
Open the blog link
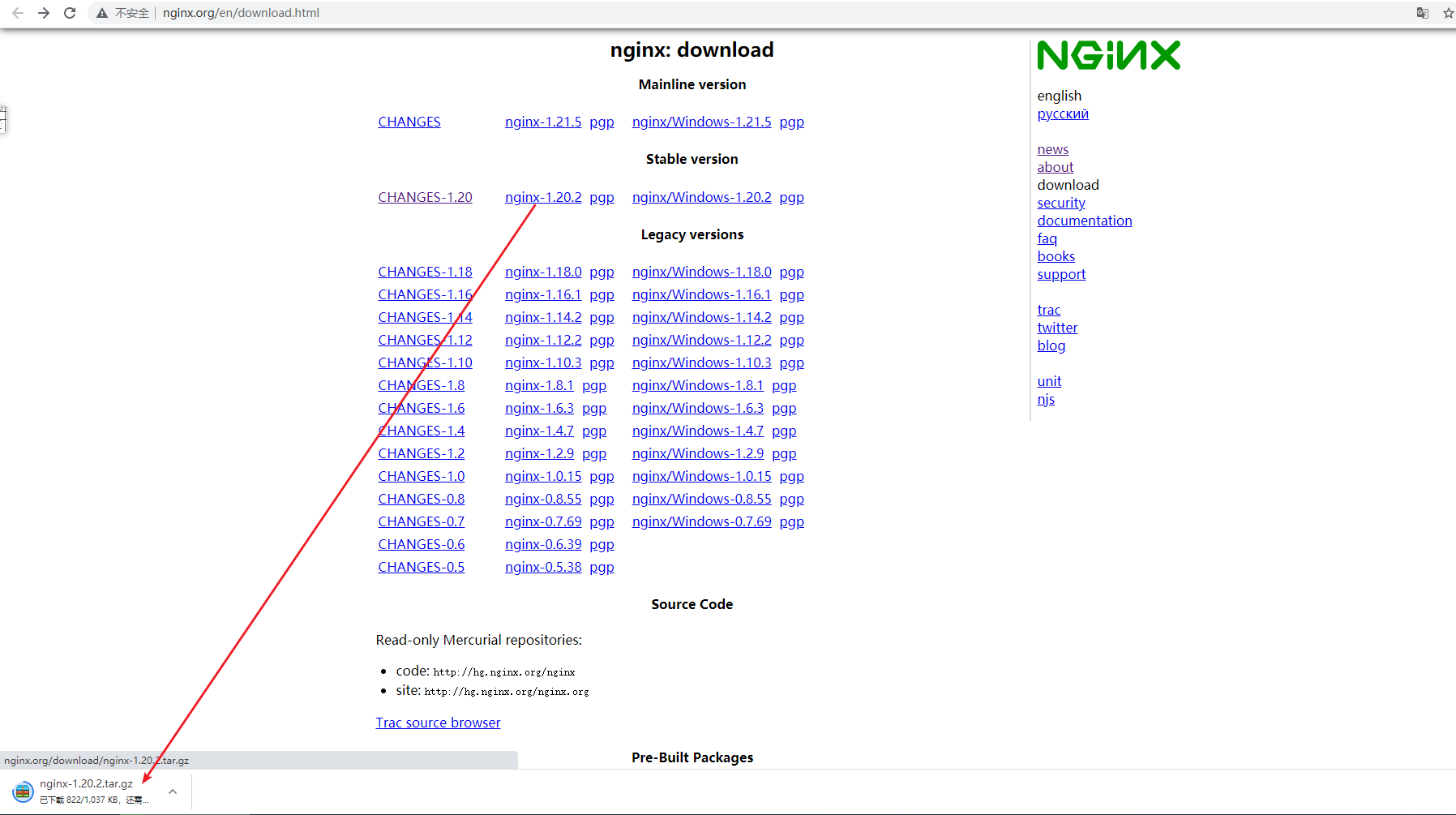click(1051, 345)
